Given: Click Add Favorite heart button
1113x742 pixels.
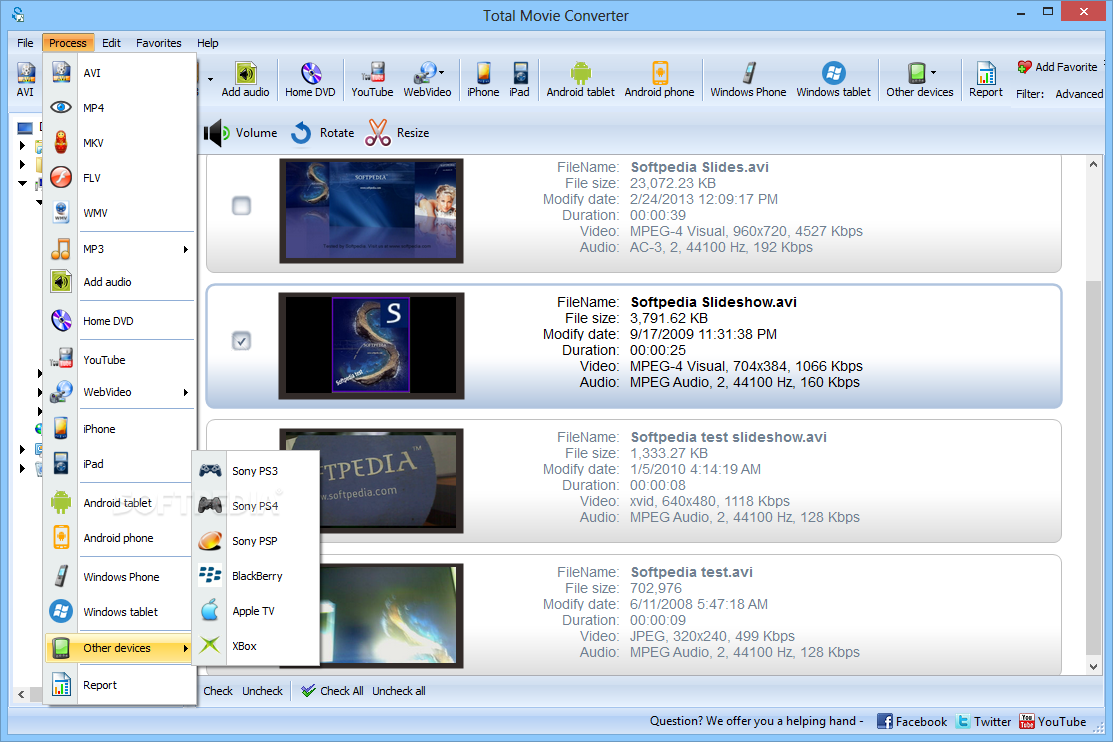Looking at the screenshot, I should (x=1057, y=67).
